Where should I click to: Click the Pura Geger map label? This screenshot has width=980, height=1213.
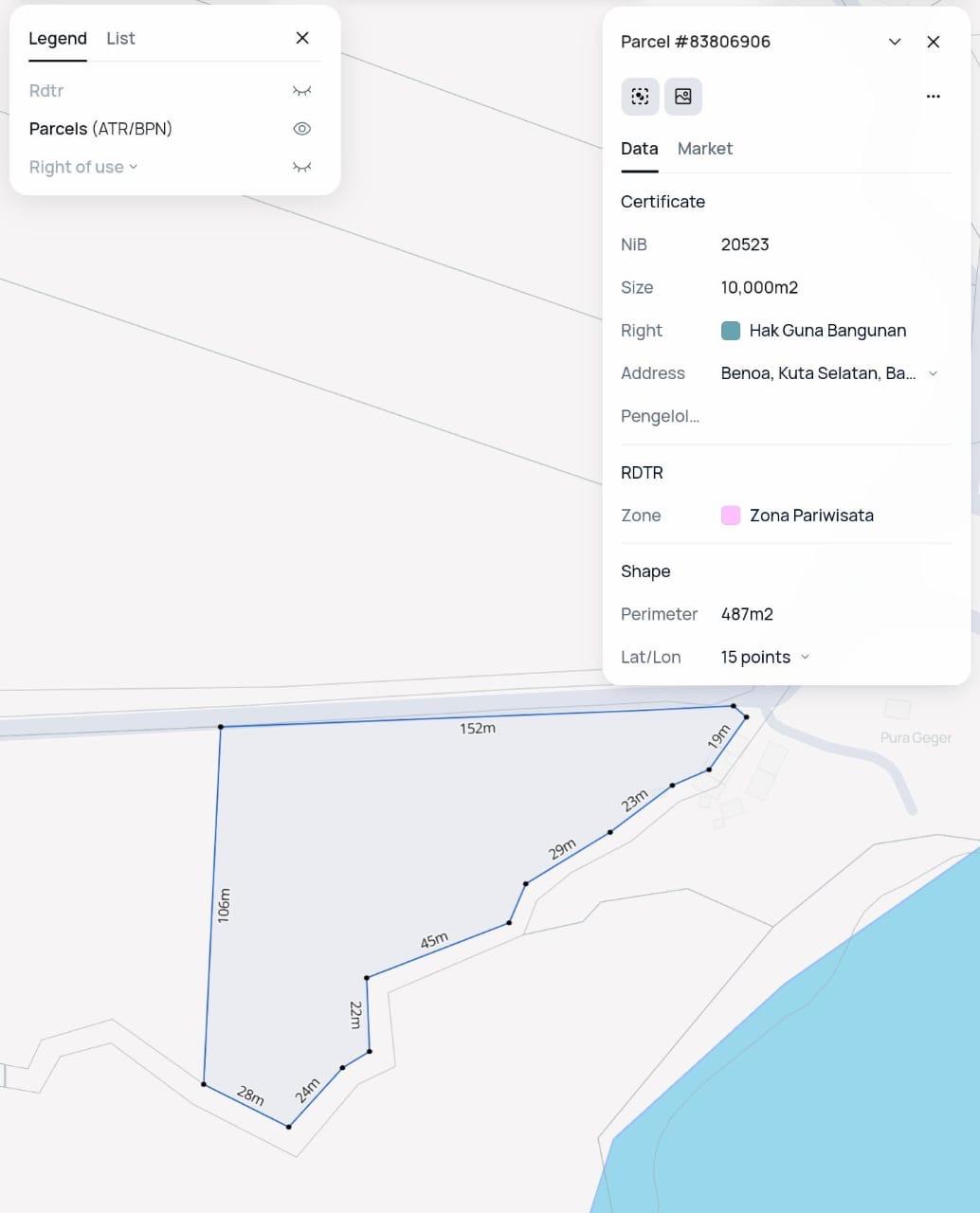click(x=915, y=738)
